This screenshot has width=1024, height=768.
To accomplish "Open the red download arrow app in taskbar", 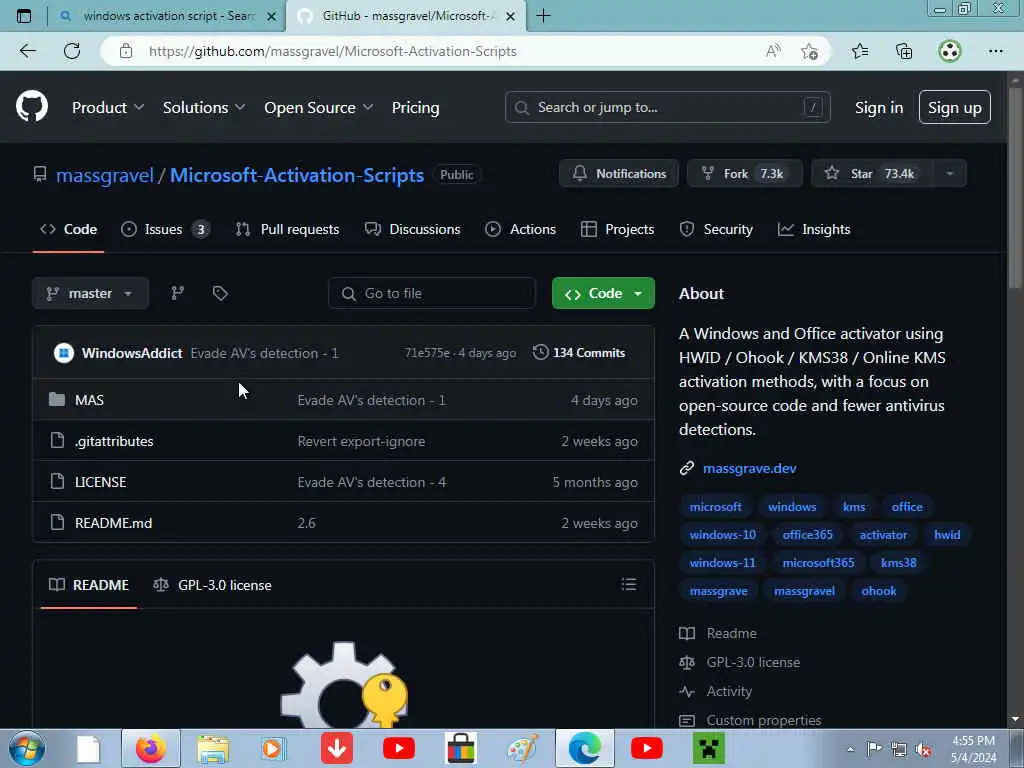I will (x=337, y=748).
